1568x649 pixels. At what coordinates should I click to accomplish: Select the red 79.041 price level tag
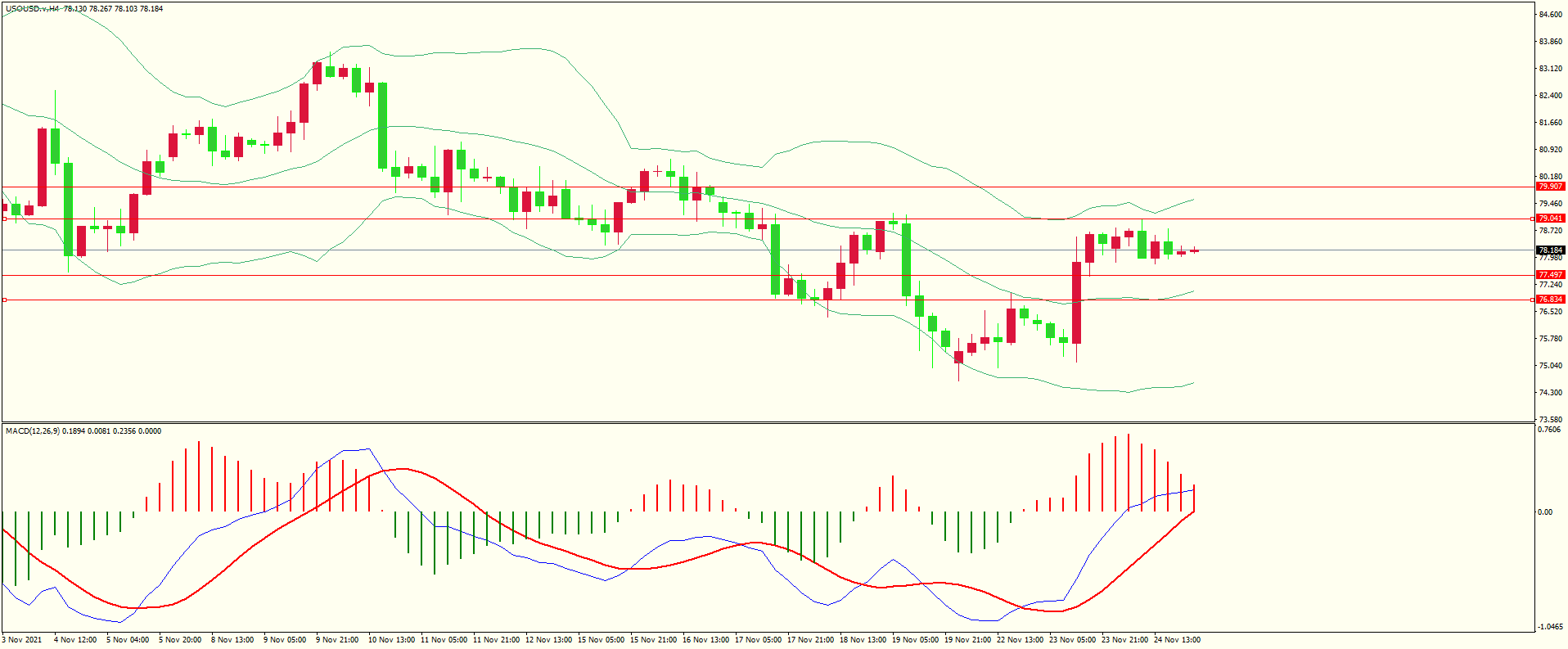[1550, 219]
